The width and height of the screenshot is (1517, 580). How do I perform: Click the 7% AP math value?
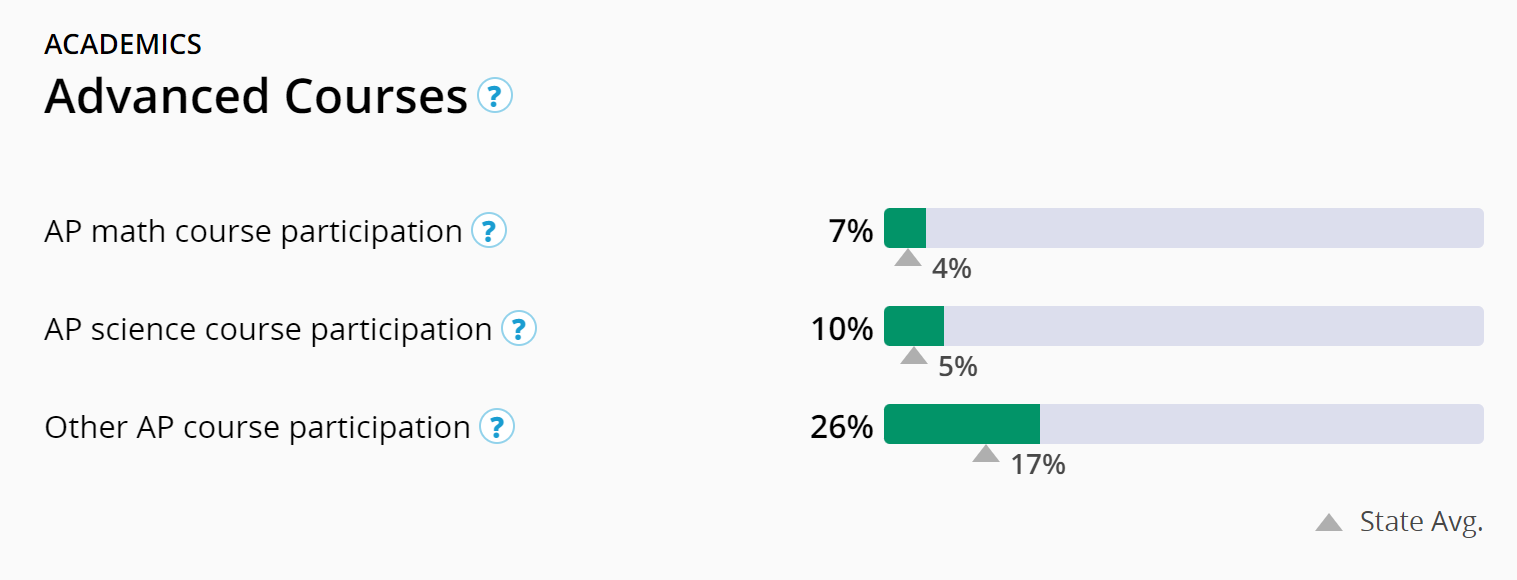tap(851, 231)
